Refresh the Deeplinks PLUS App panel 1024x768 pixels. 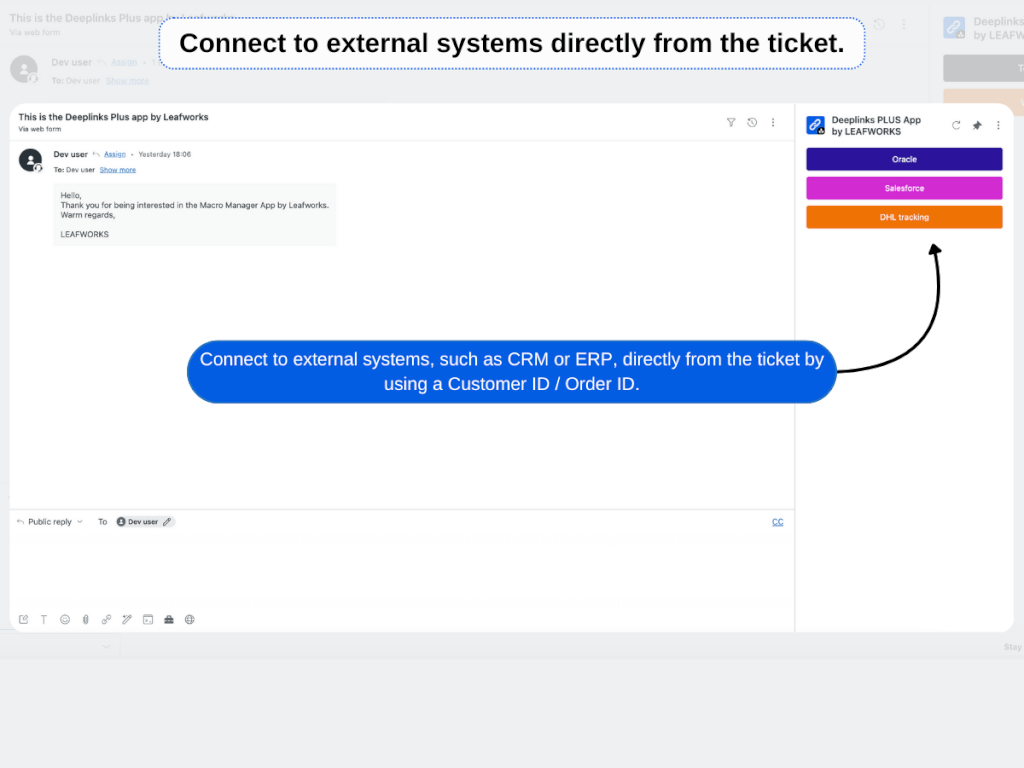click(x=956, y=124)
